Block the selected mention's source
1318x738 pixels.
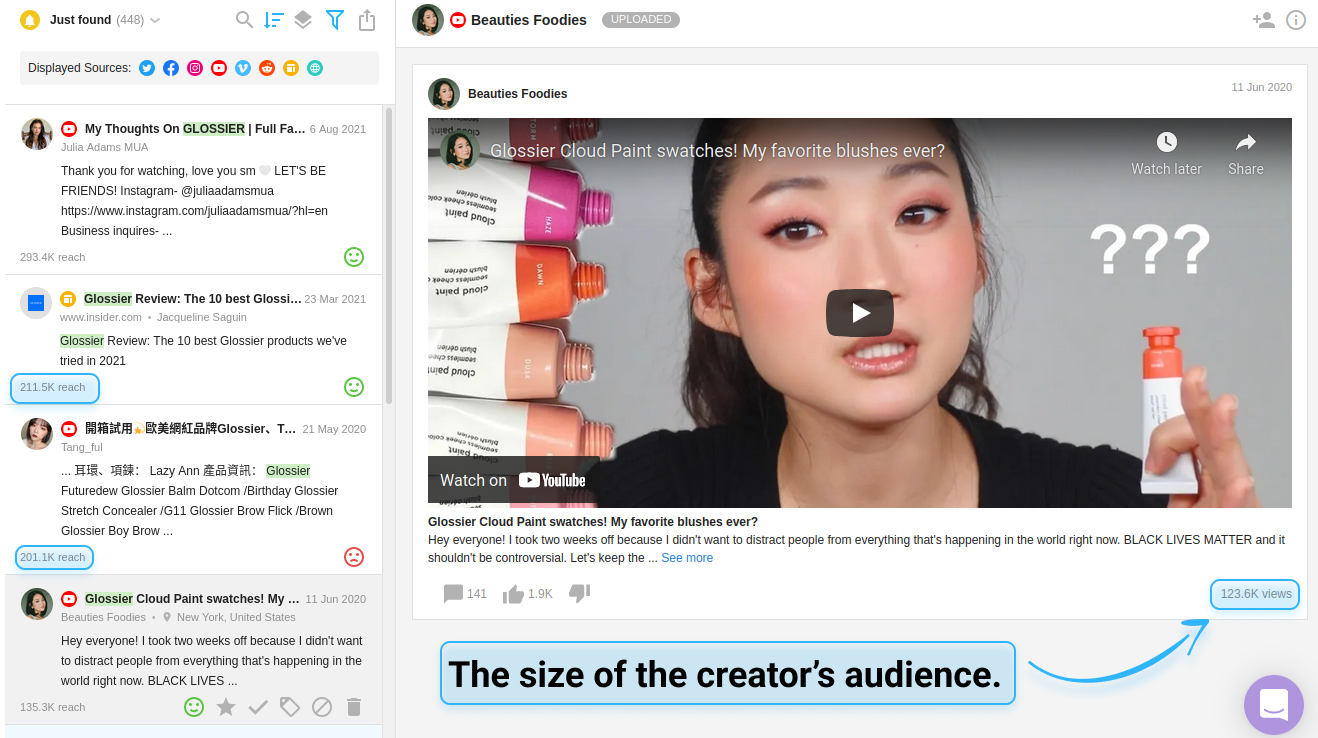(x=322, y=707)
